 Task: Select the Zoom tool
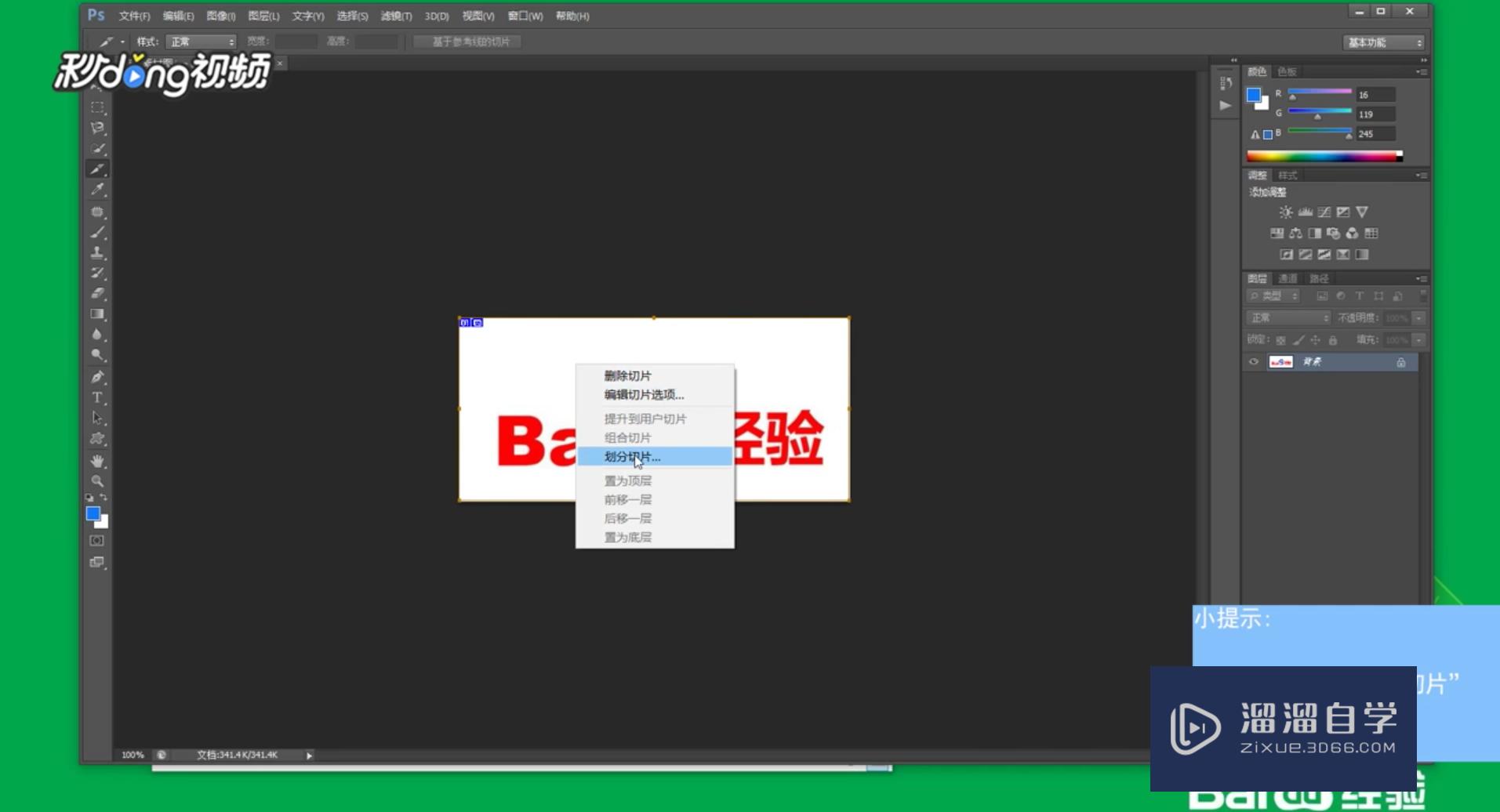pyautogui.click(x=97, y=480)
